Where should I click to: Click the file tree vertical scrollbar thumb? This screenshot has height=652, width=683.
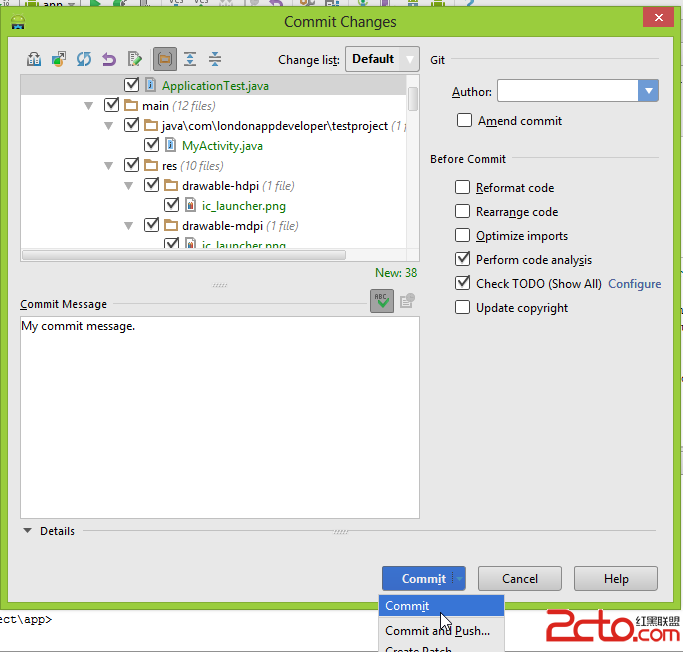click(x=413, y=99)
